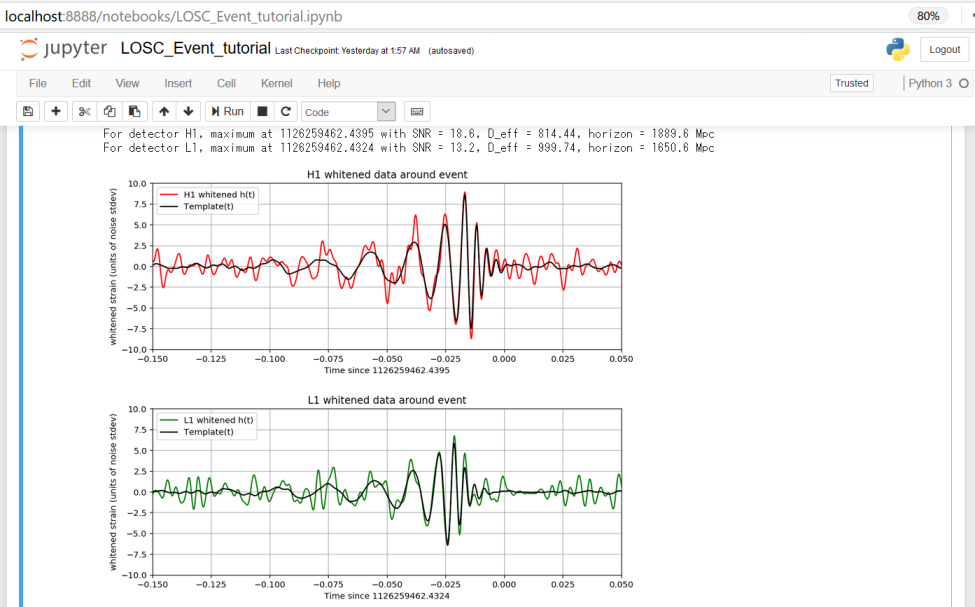This screenshot has height=607, width=975.
Task: Insert a cell below with plus icon
Action: 56,112
